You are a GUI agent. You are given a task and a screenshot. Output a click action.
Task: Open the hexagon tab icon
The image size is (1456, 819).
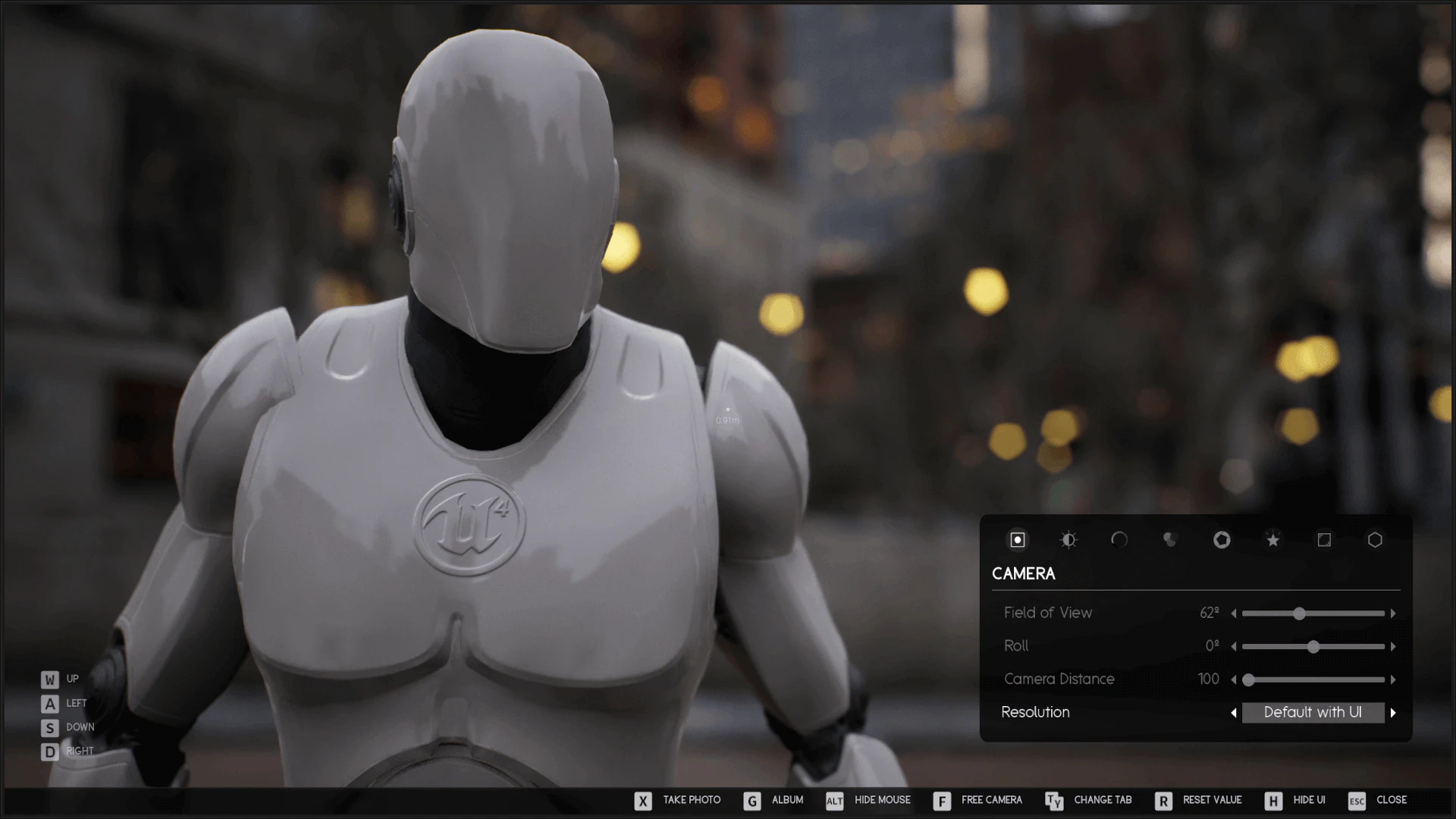pos(1375,540)
